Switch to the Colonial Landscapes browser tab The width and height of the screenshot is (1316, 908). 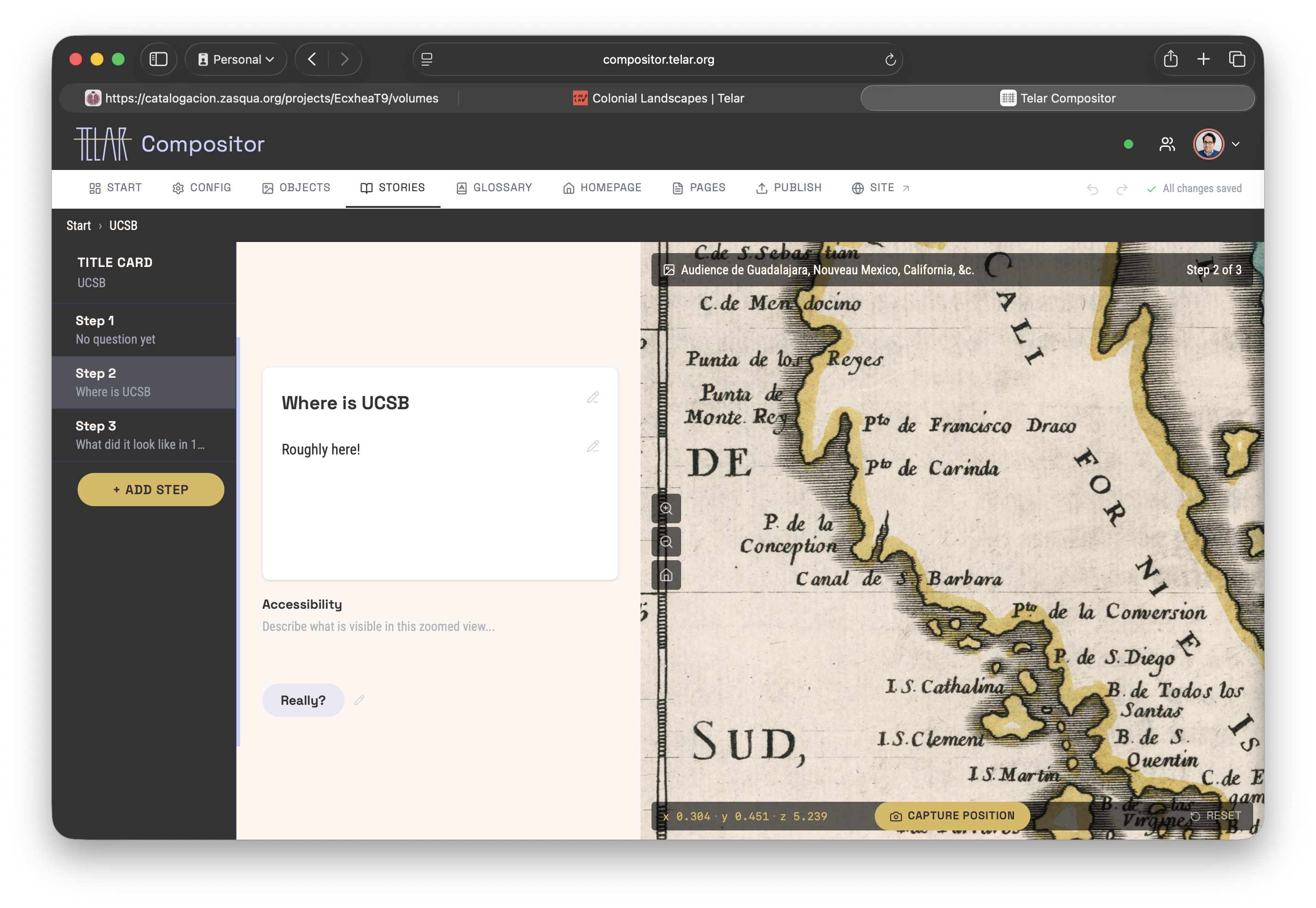[x=658, y=98]
